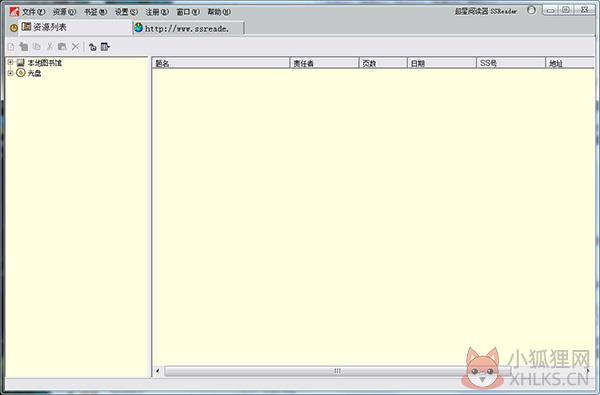The width and height of the screenshot is (600, 395).
Task: Click the disc icon beside 光盘
Action: click(21, 73)
